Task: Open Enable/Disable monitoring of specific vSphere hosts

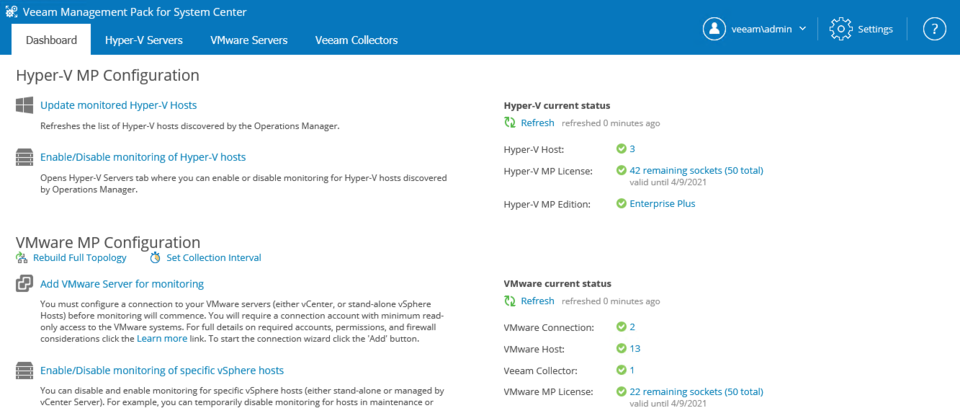Action: tap(162, 371)
